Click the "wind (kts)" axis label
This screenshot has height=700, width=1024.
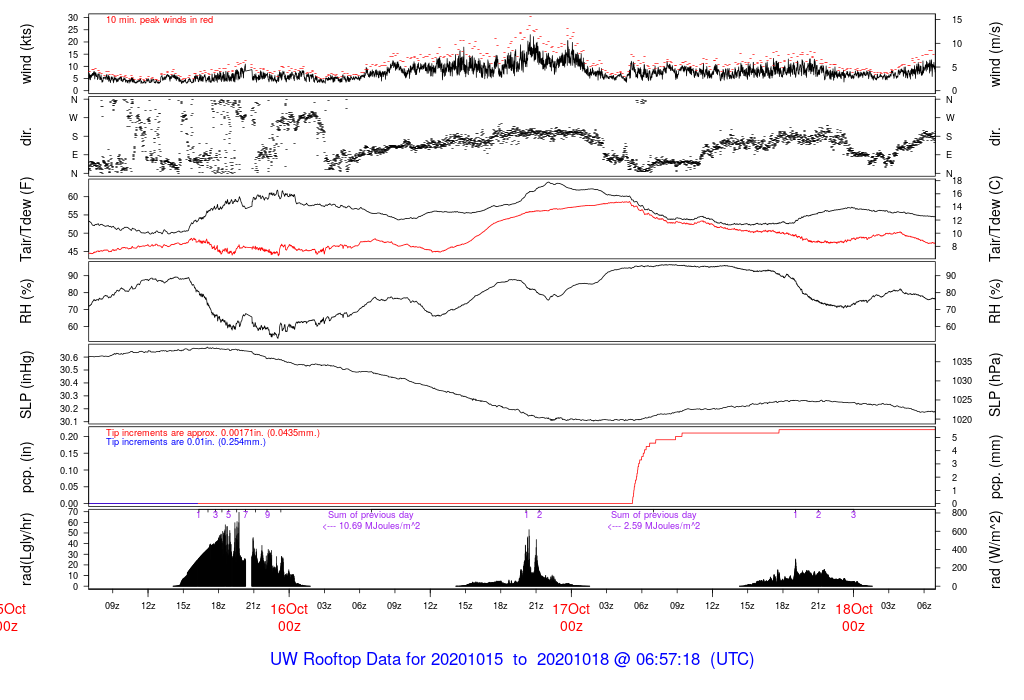pos(26,54)
